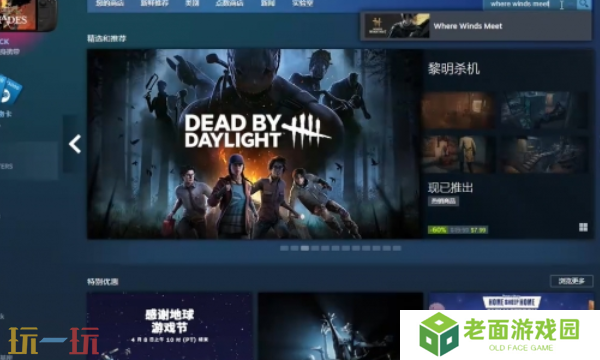This screenshot has width=600, height=360.
Task: Open the 您的商店 store menu
Action: pyautogui.click(x=109, y=3)
